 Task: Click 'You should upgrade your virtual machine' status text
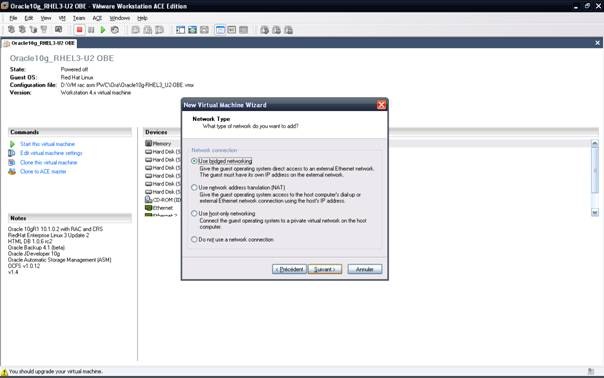tap(55, 371)
